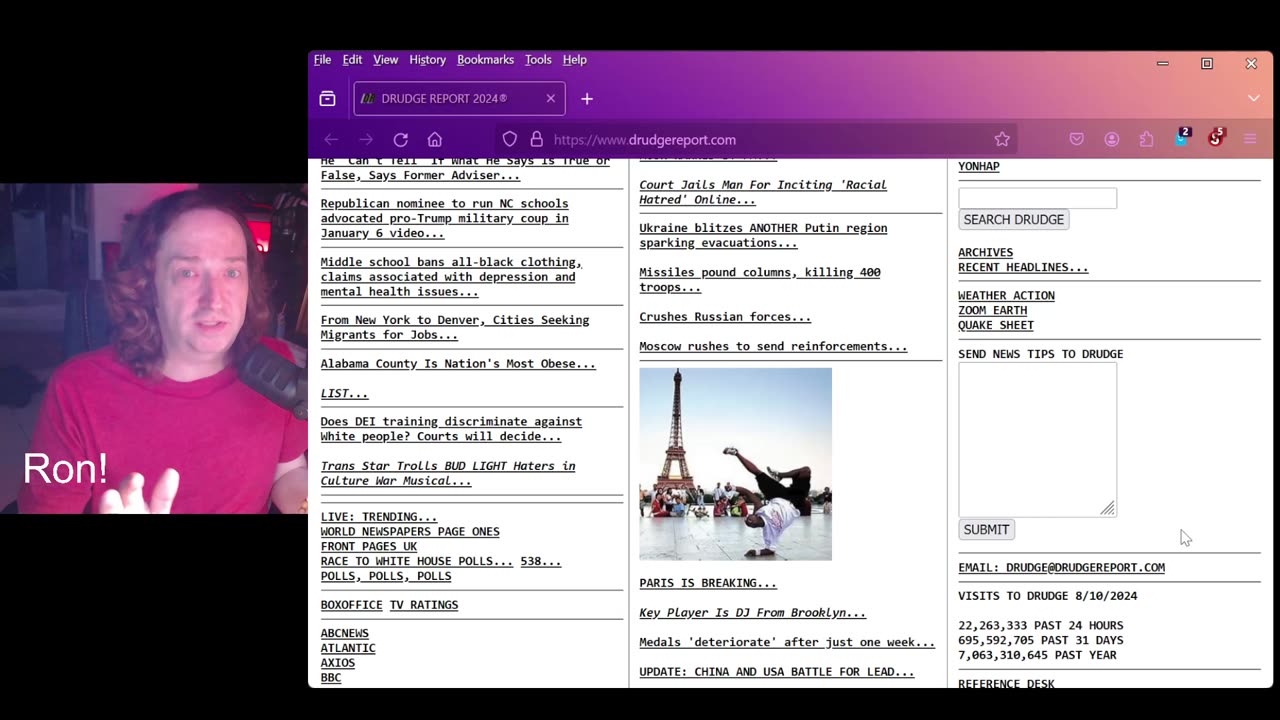1280x720 pixels.
Task: View site info via padlock icon
Action: click(537, 140)
